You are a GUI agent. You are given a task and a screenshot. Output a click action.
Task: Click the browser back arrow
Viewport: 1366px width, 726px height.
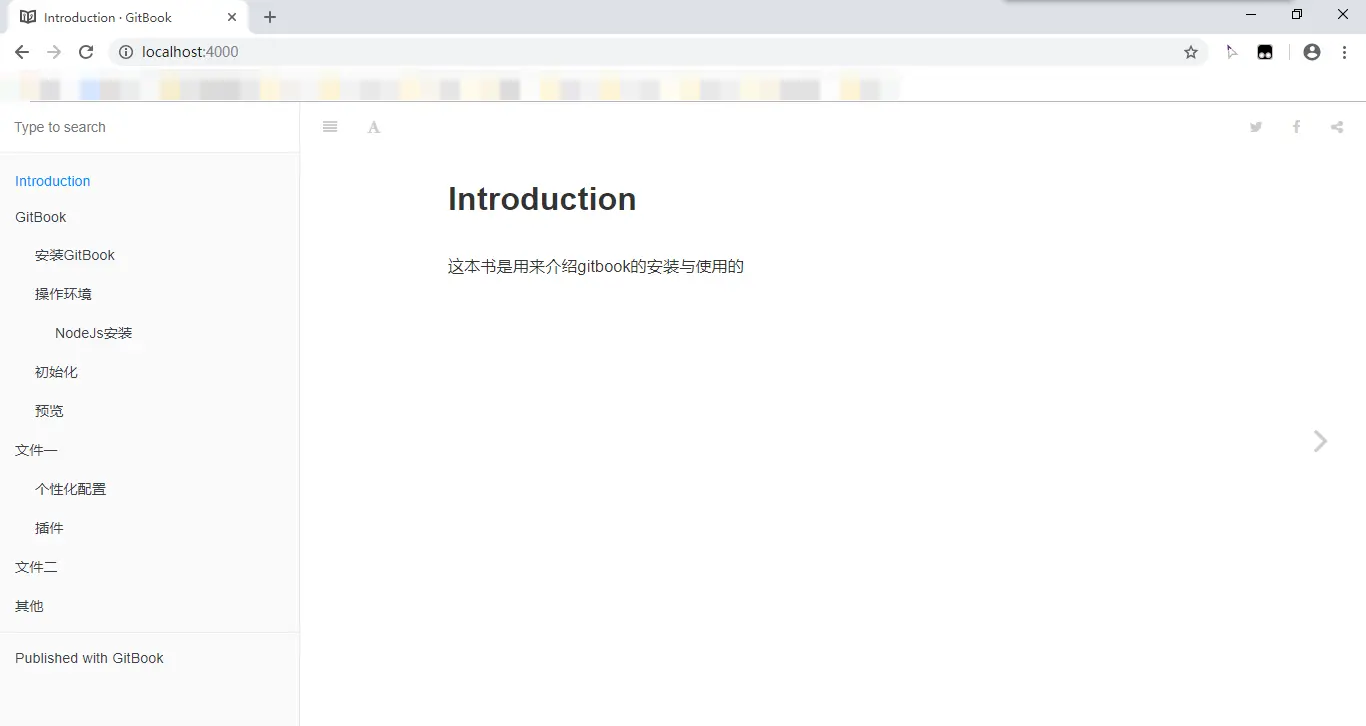click(22, 52)
